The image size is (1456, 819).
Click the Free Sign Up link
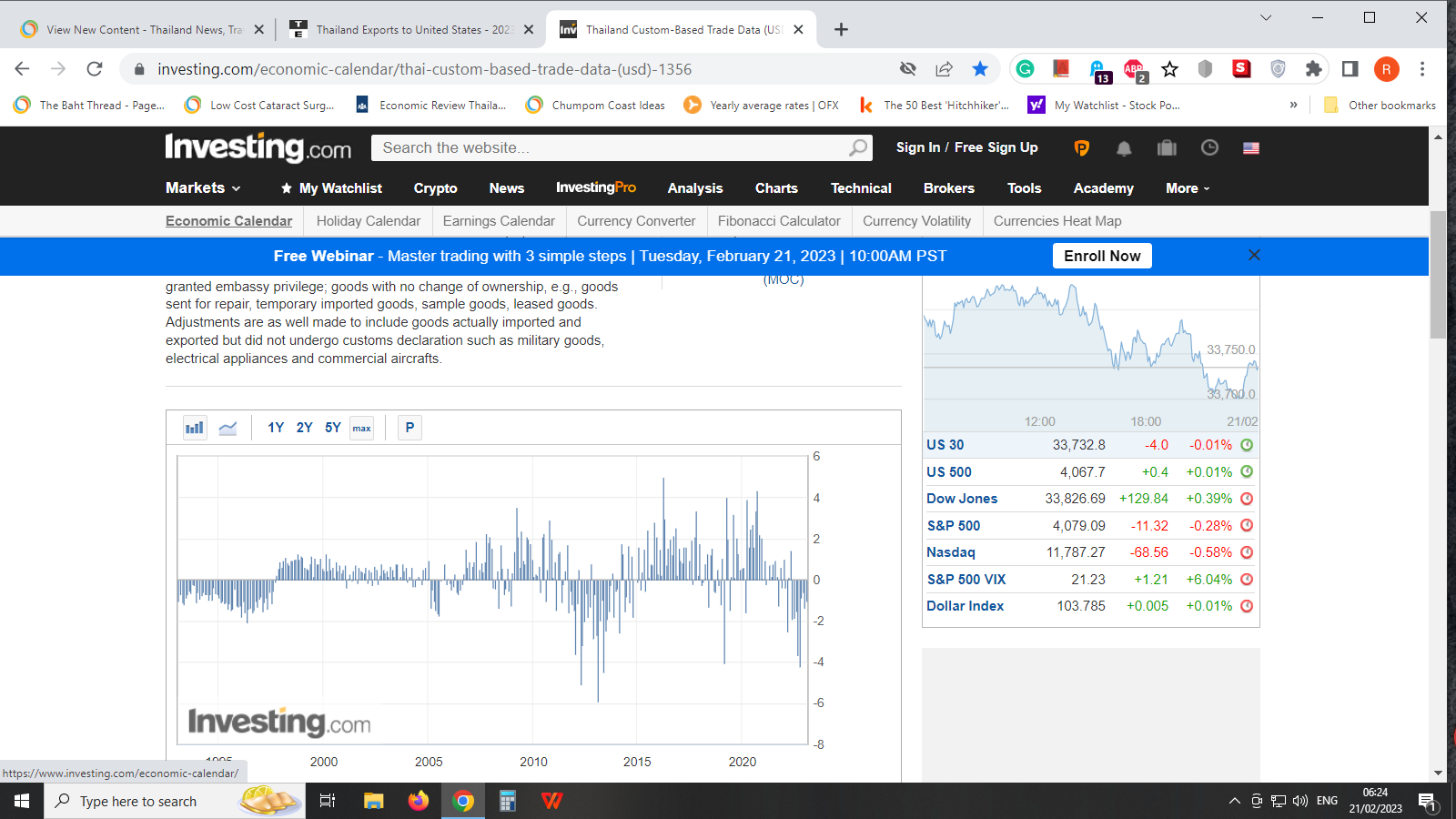996,147
